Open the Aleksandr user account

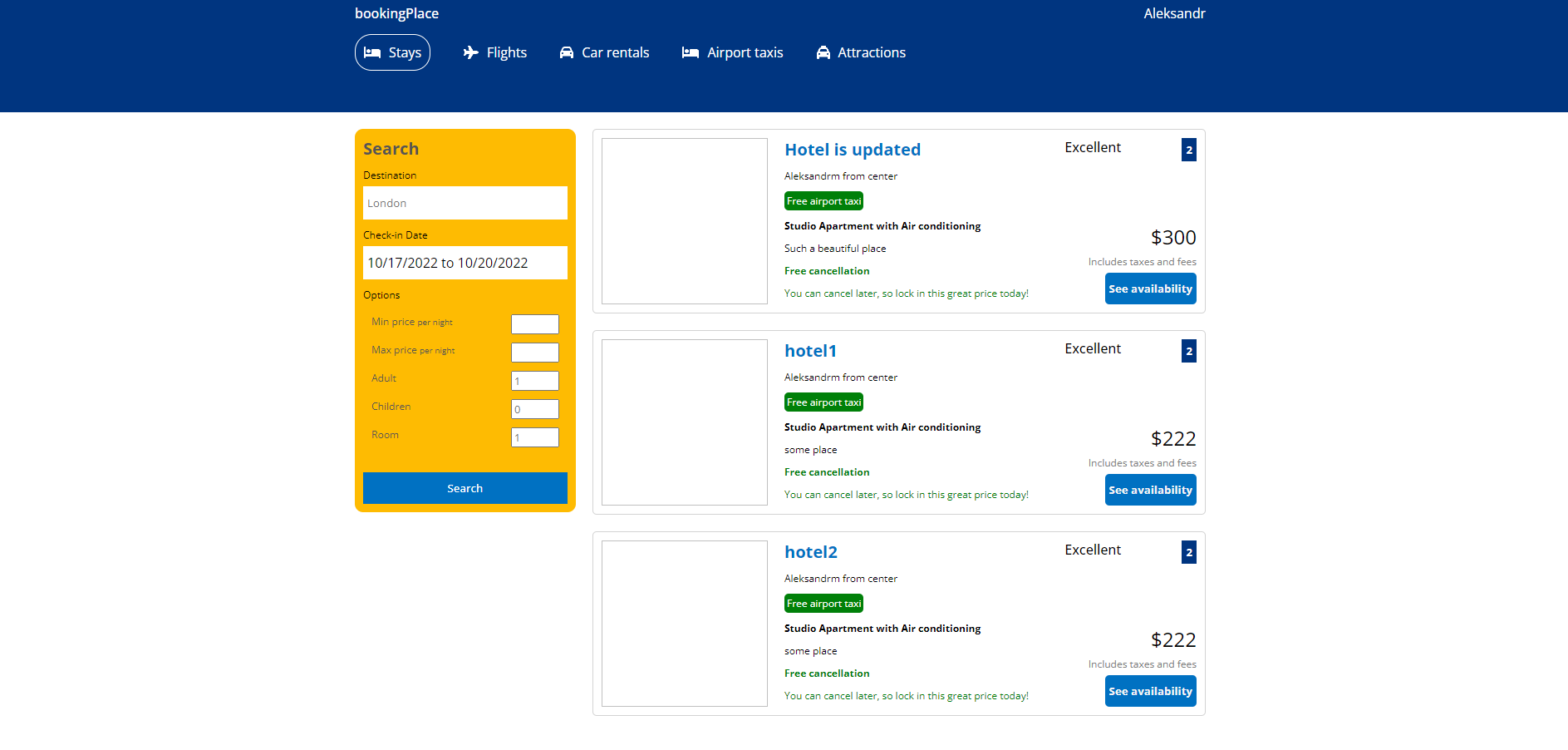tap(1174, 13)
